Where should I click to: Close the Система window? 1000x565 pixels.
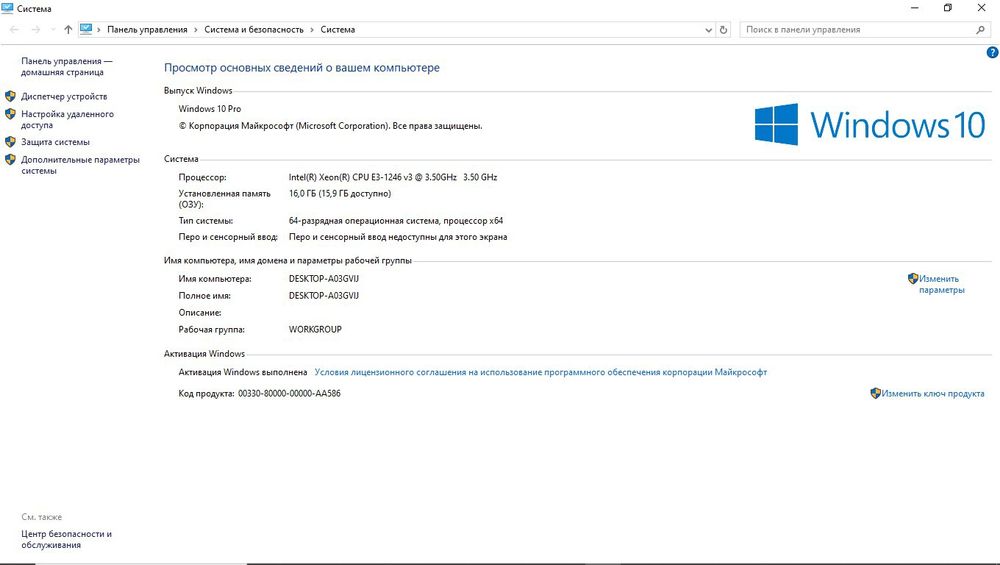[982, 8]
